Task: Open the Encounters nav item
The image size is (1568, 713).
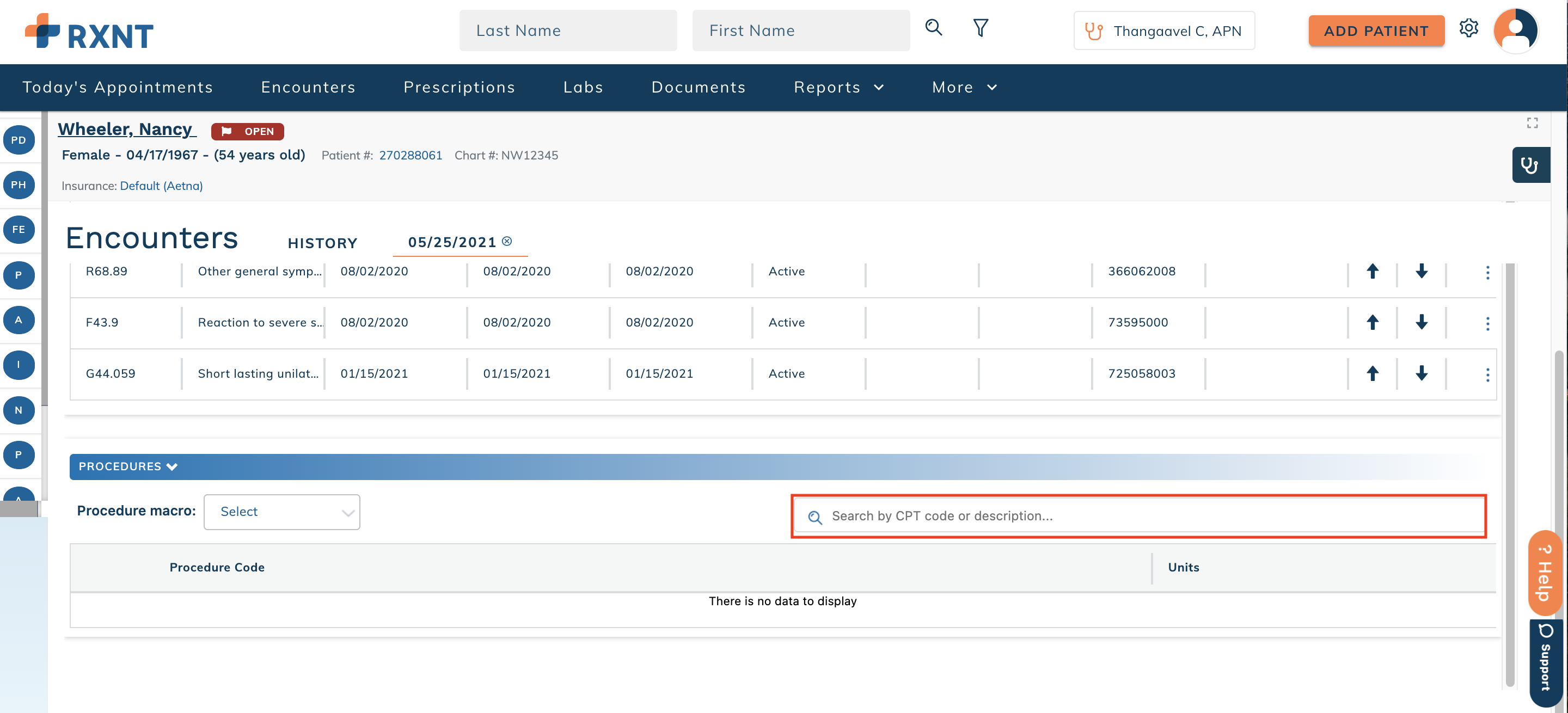Action: (308, 88)
